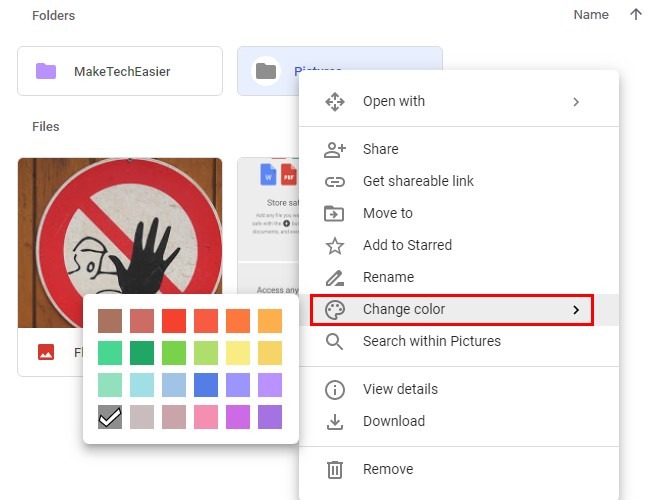653x500 pixels.
Task: Select the checked gray color swatch
Action: 110,417
